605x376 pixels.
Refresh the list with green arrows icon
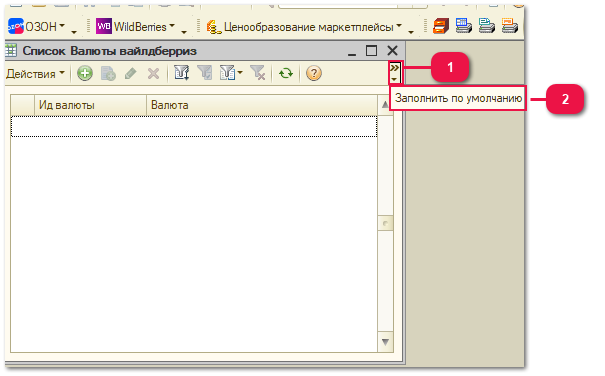pyautogui.click(x=286, y=73)
